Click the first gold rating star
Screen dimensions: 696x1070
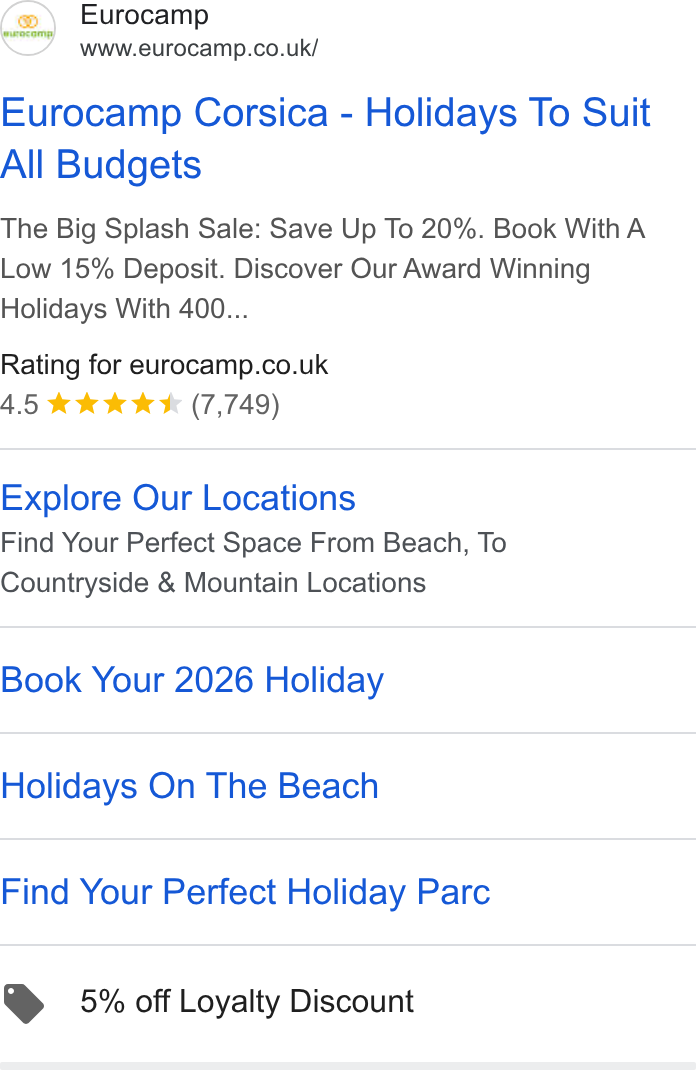(x=59, y=404)
